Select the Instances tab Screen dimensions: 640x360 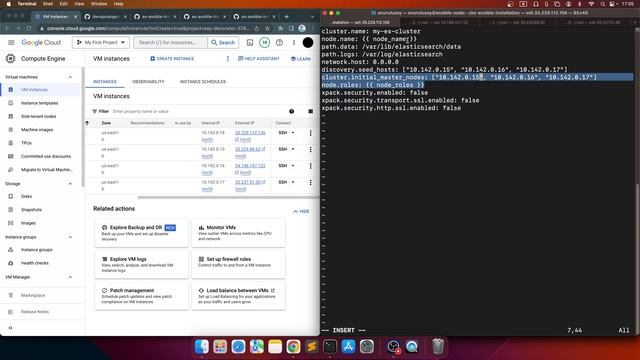point(105,82)
